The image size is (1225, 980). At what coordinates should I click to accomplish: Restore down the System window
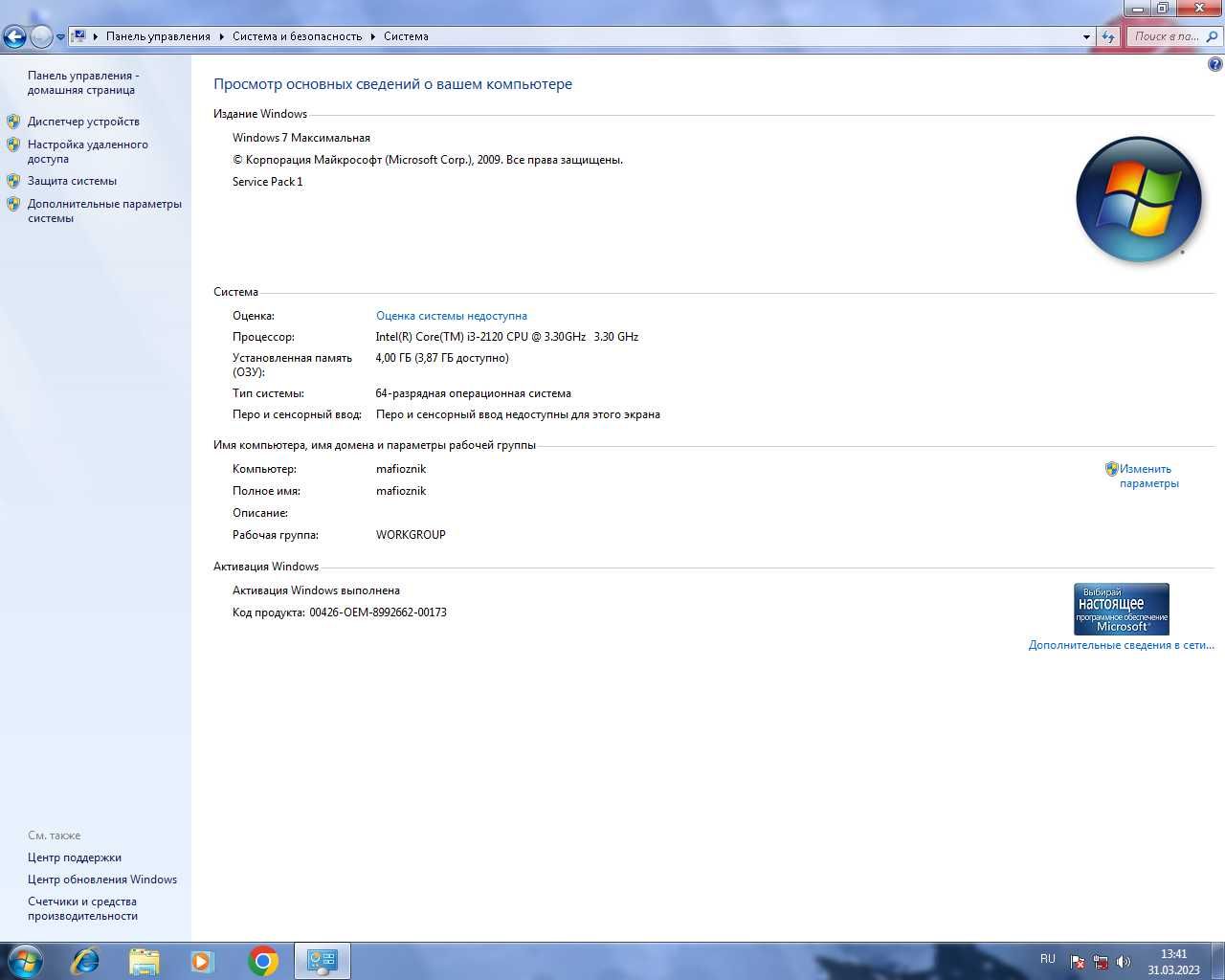click(1163, 9)
